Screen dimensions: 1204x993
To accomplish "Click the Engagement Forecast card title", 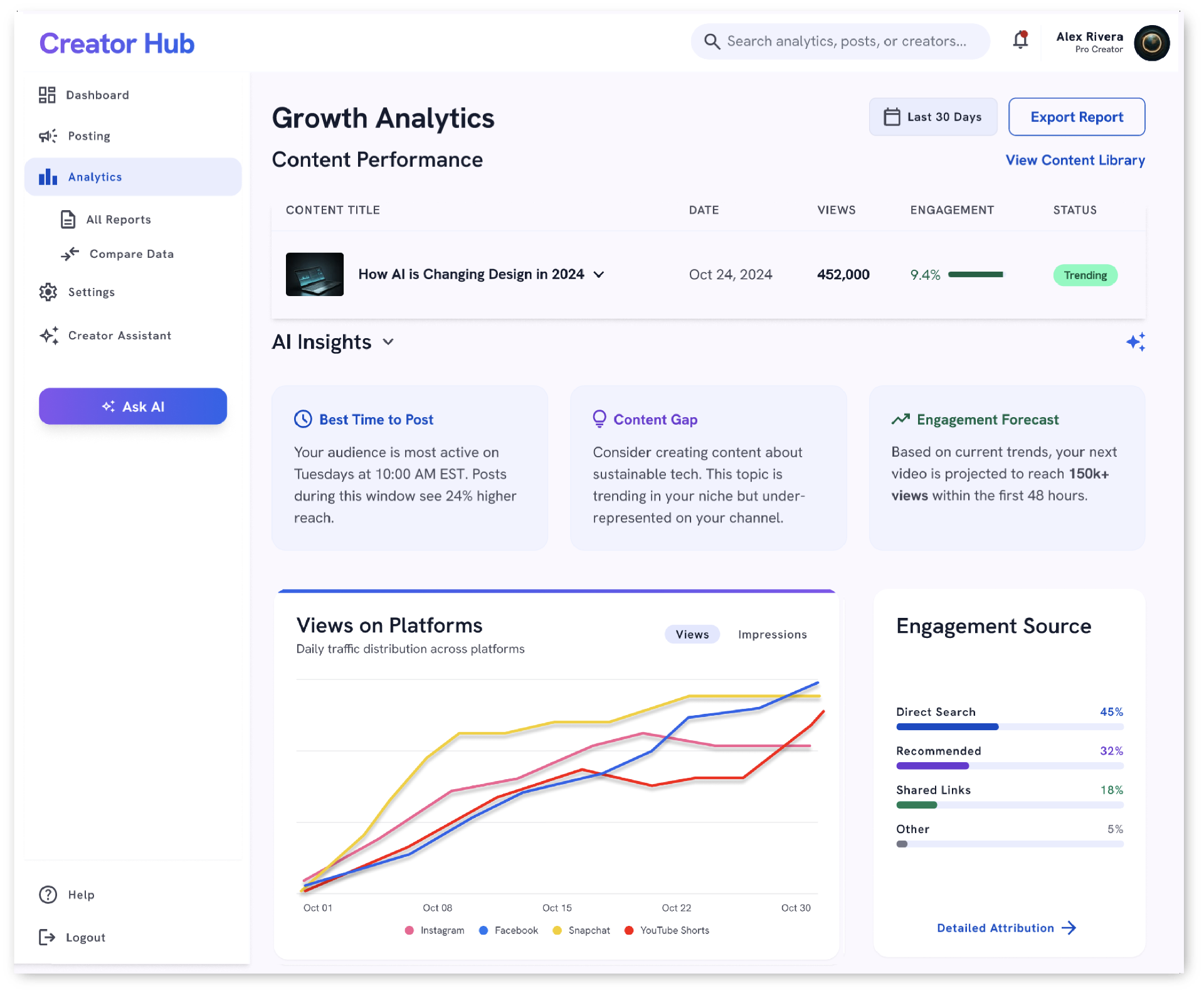I will tap(988, 419).
